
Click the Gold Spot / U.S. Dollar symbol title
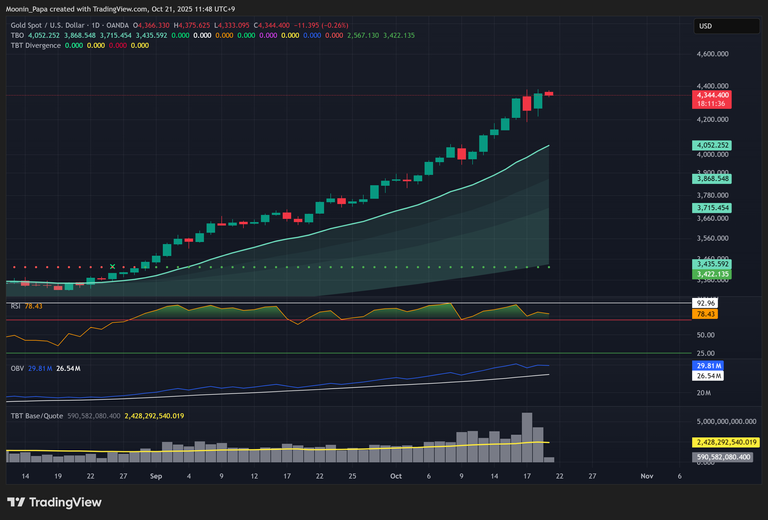[60, 24]
